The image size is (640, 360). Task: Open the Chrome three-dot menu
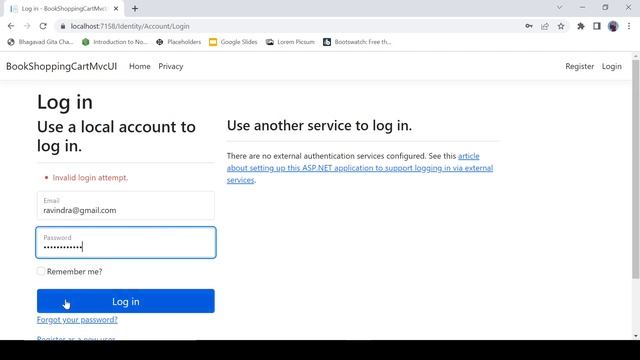[629, 26]
